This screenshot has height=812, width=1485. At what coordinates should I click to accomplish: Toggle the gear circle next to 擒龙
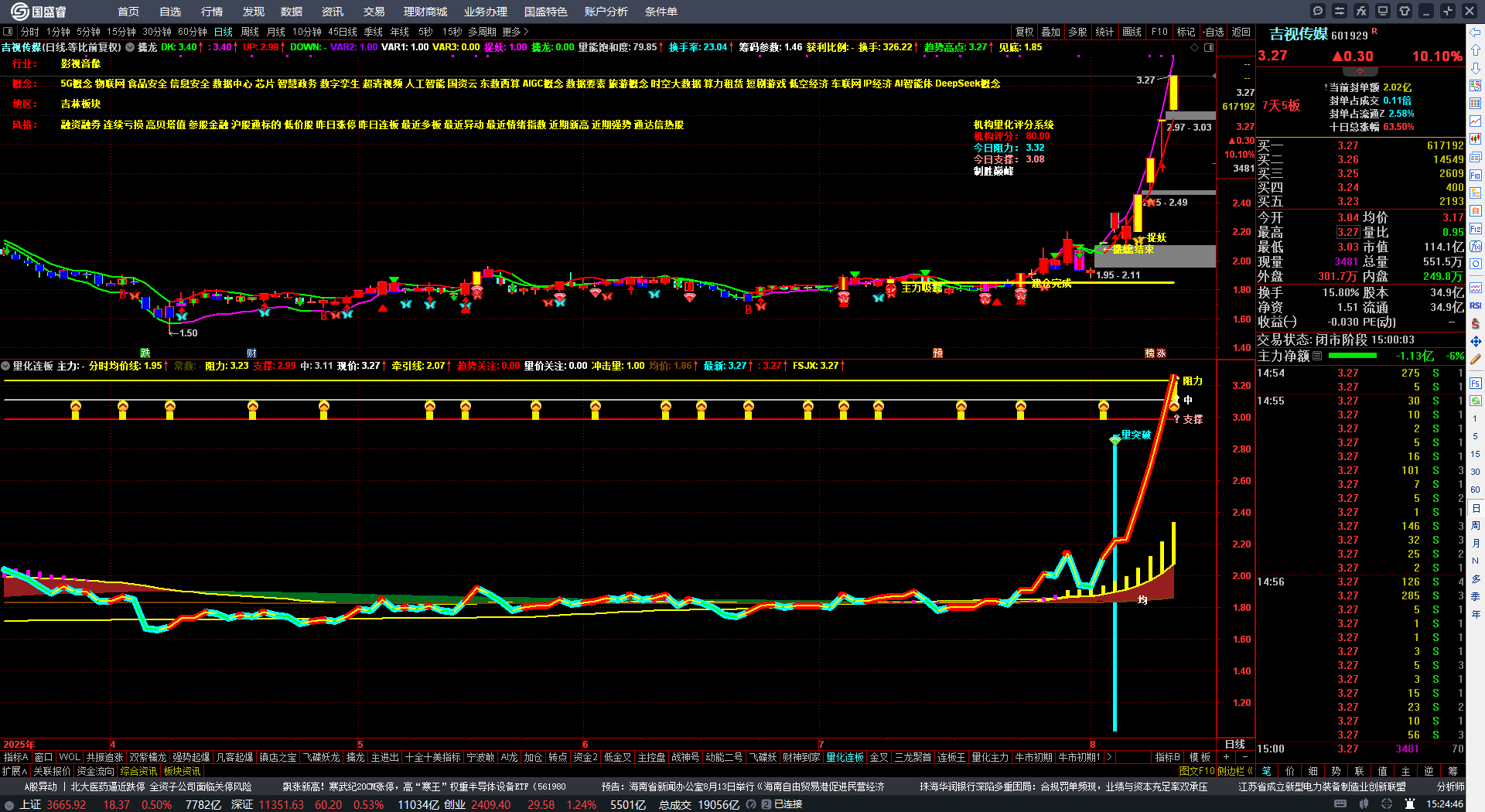click(x=130, y=47)
